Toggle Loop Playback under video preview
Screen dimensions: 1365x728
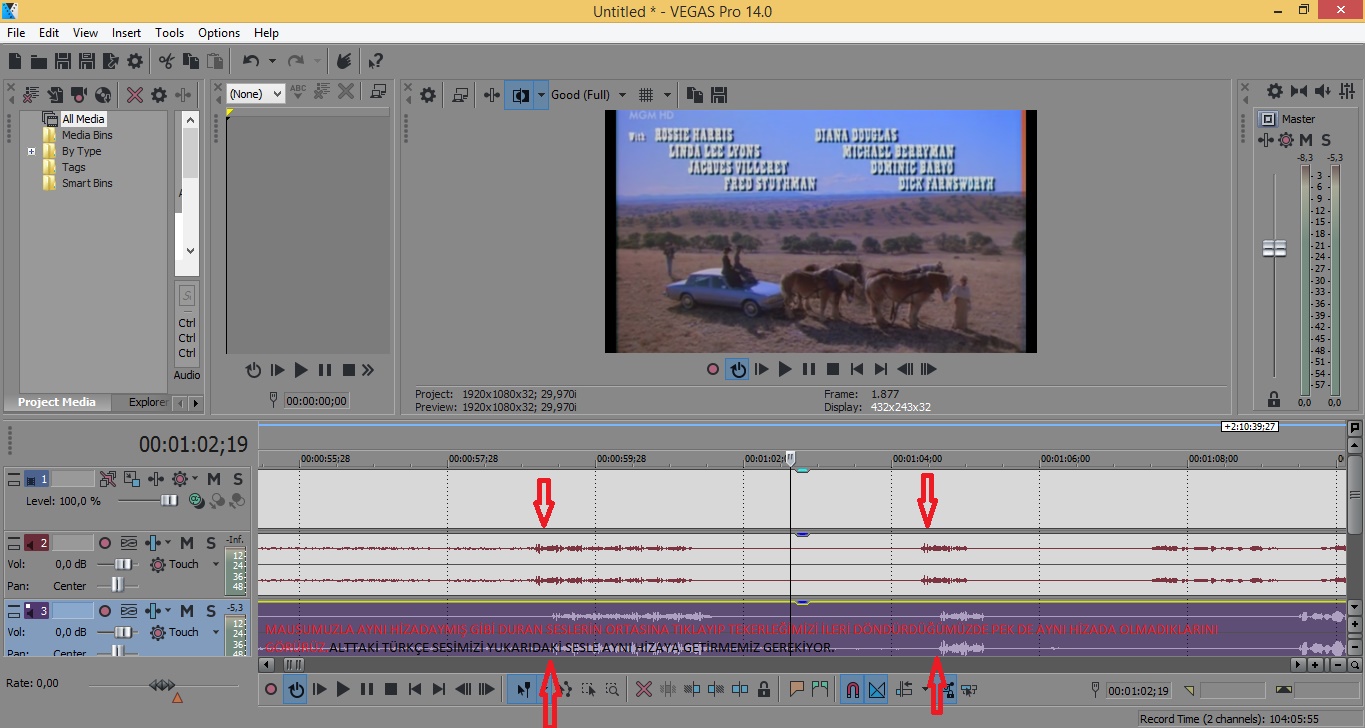[x=738, y=369]
